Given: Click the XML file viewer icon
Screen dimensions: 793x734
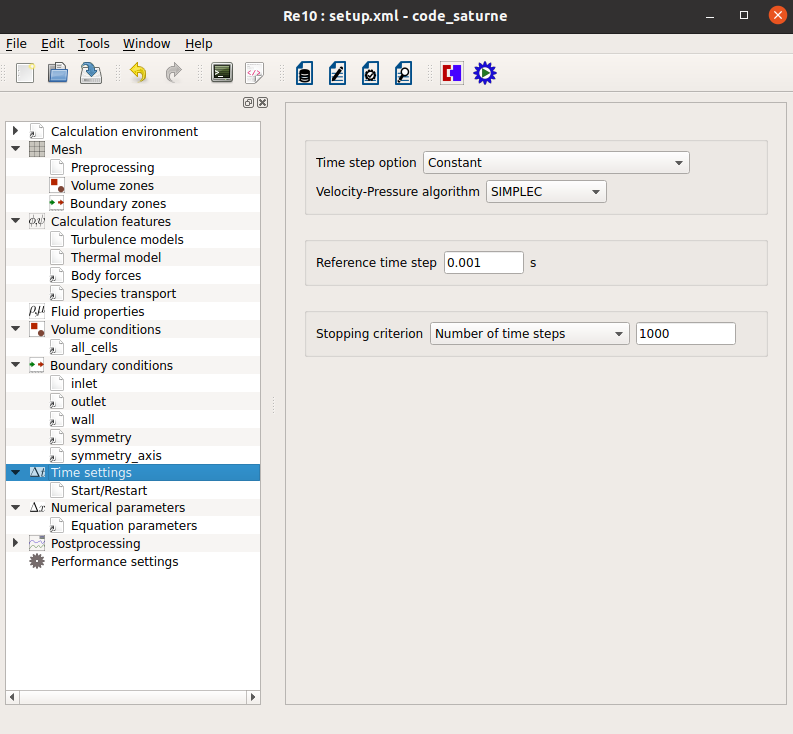Looking at the screenshot, I should pyautogui.click(x=255, y=73).
